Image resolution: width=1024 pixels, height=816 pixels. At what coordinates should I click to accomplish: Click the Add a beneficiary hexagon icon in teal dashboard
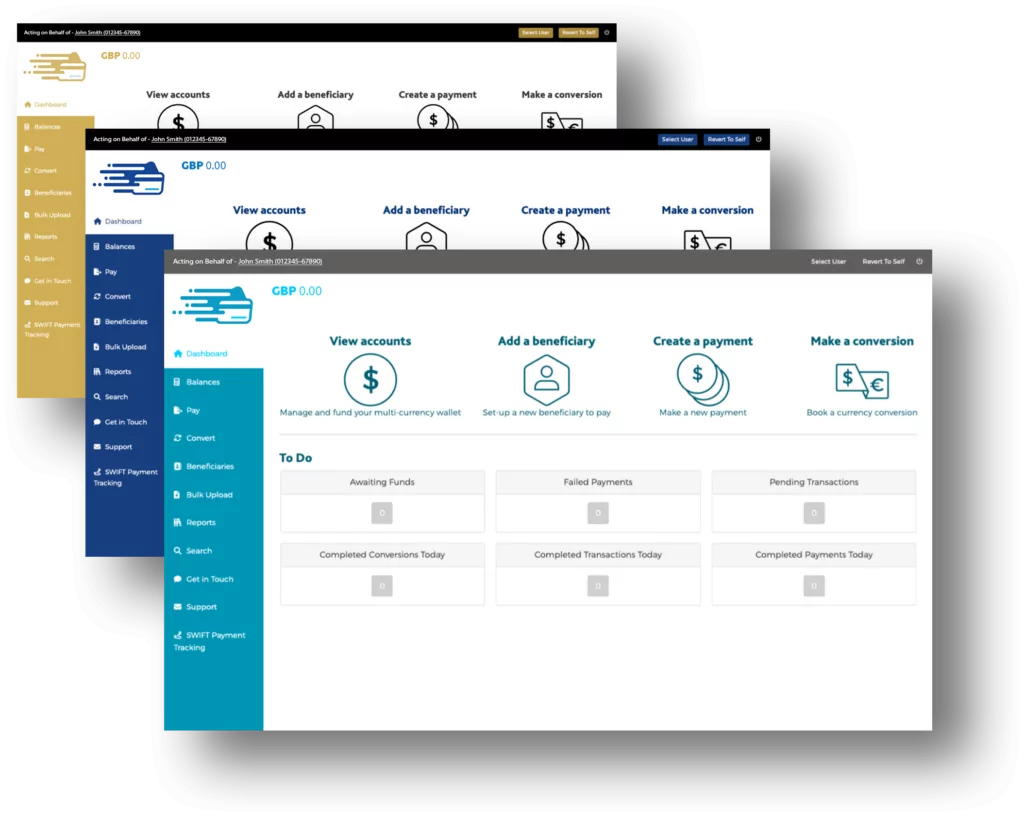pyautogui.click(x=546, y=380)
